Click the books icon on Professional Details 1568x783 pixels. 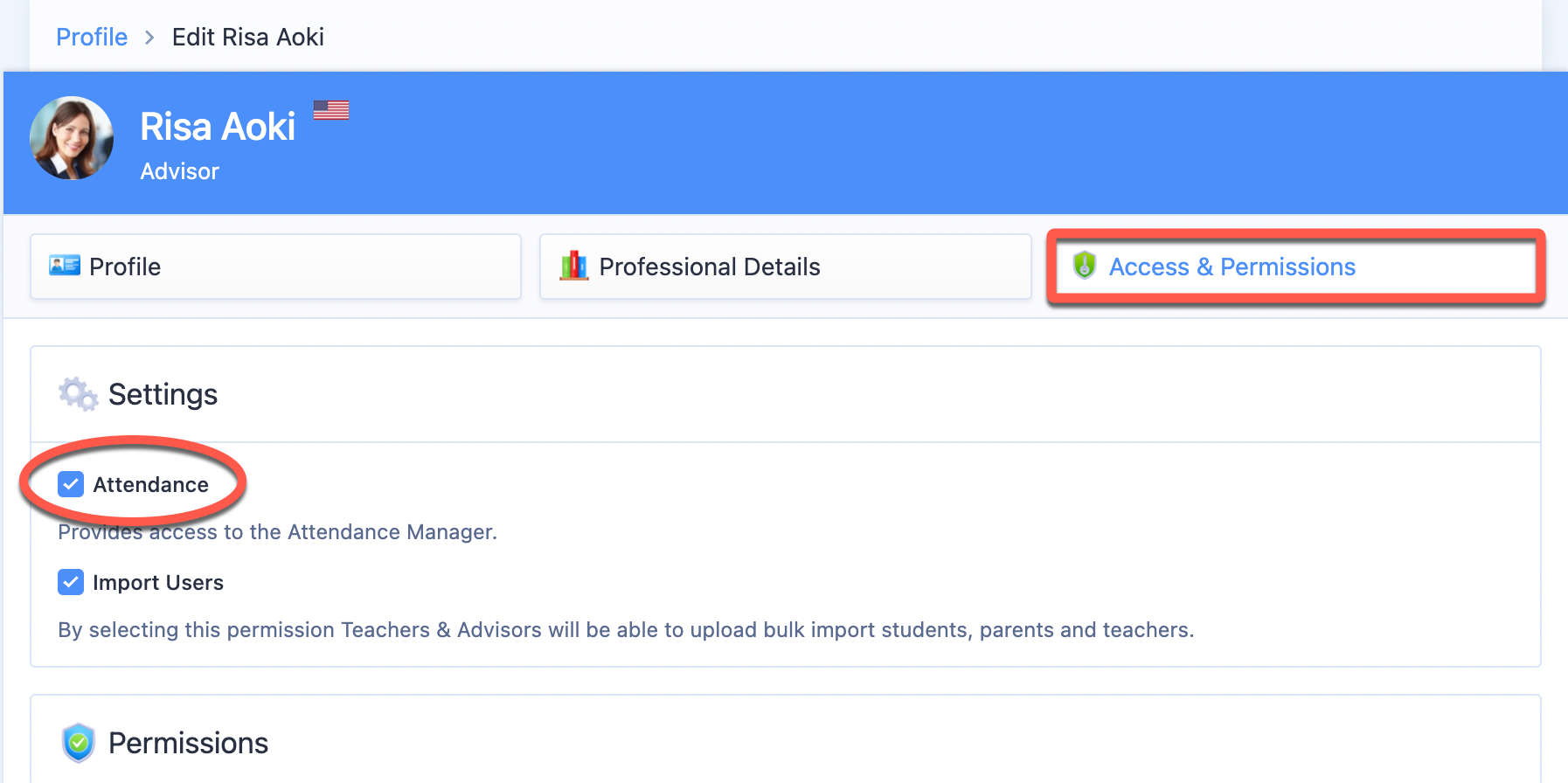click(x=574, y=266)
